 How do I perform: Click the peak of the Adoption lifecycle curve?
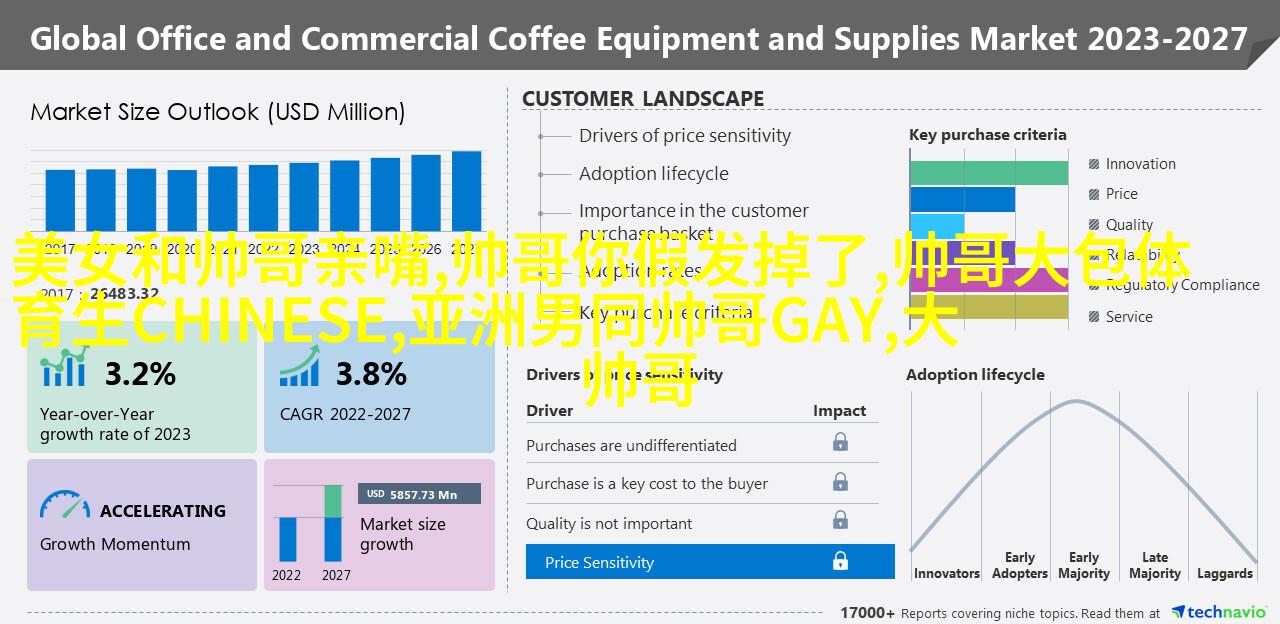(1076, 401)
